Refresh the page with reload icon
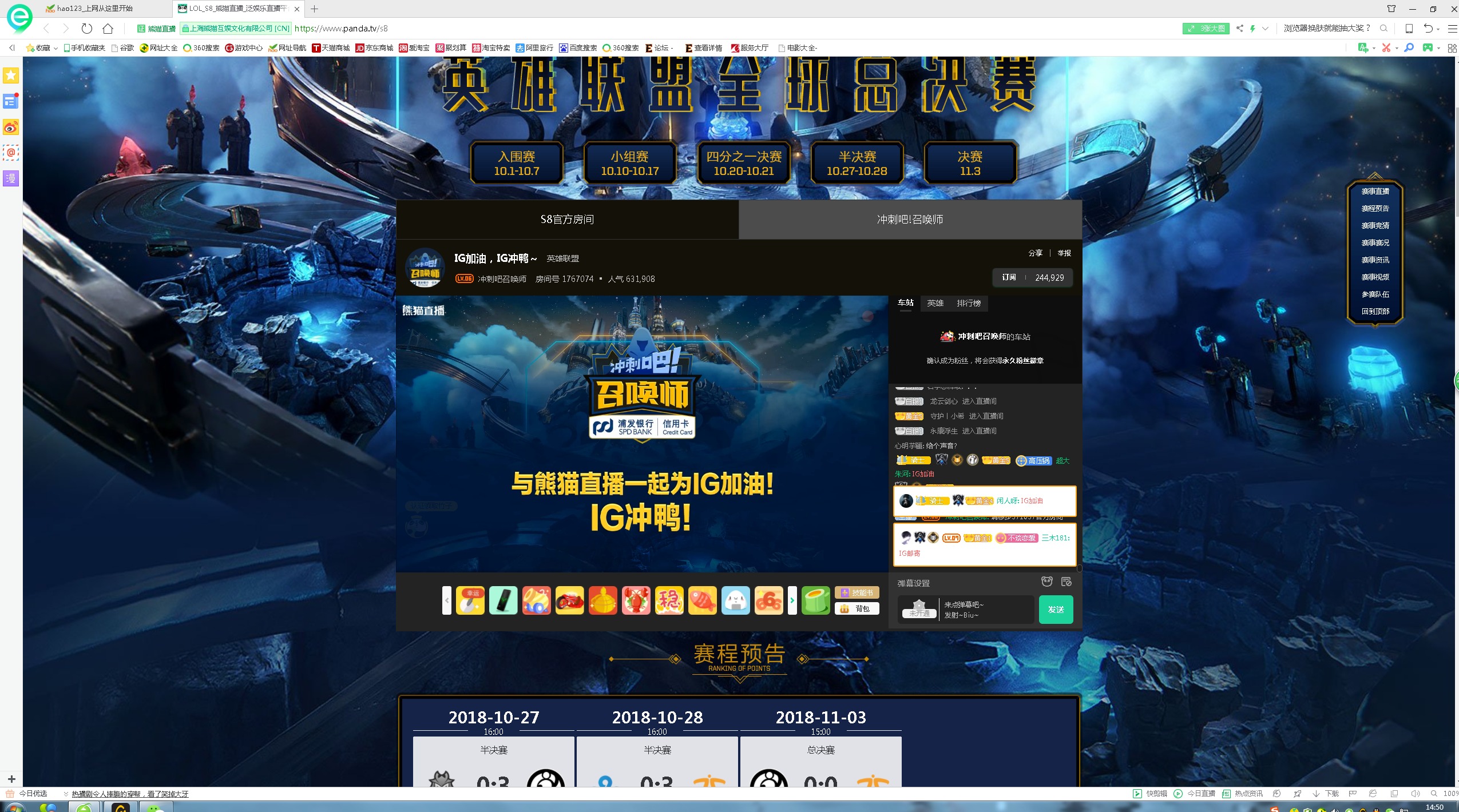The width and height of the screenshot is (1459, 812). click(x=86, y=28)
